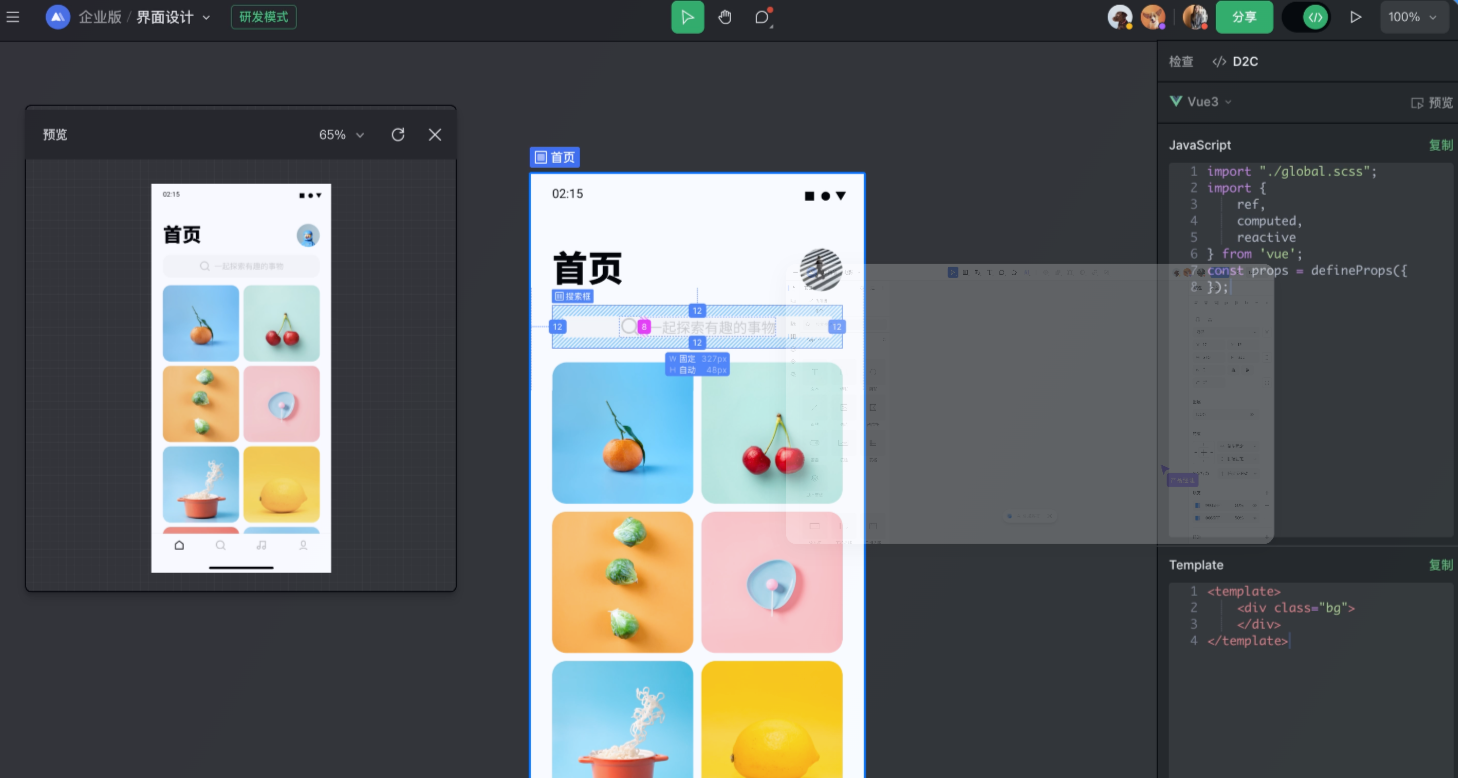The height and width of the screenshot is (778, 1458).
Task: Click the green 分享 share button
Action: tap(1244, 17)
